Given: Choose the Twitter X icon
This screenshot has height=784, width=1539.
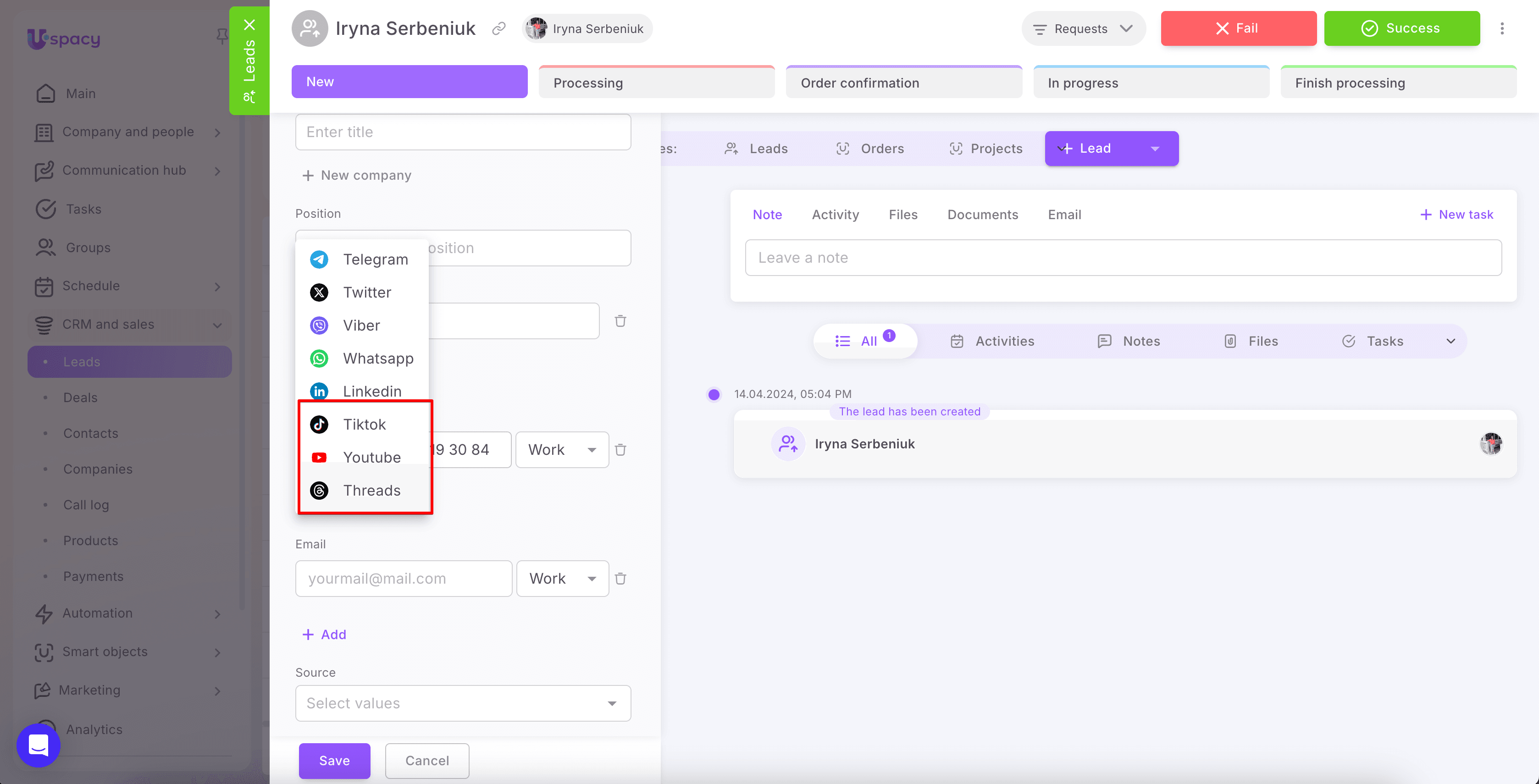Looking at the screenshot, I should [x=319, y=293].
